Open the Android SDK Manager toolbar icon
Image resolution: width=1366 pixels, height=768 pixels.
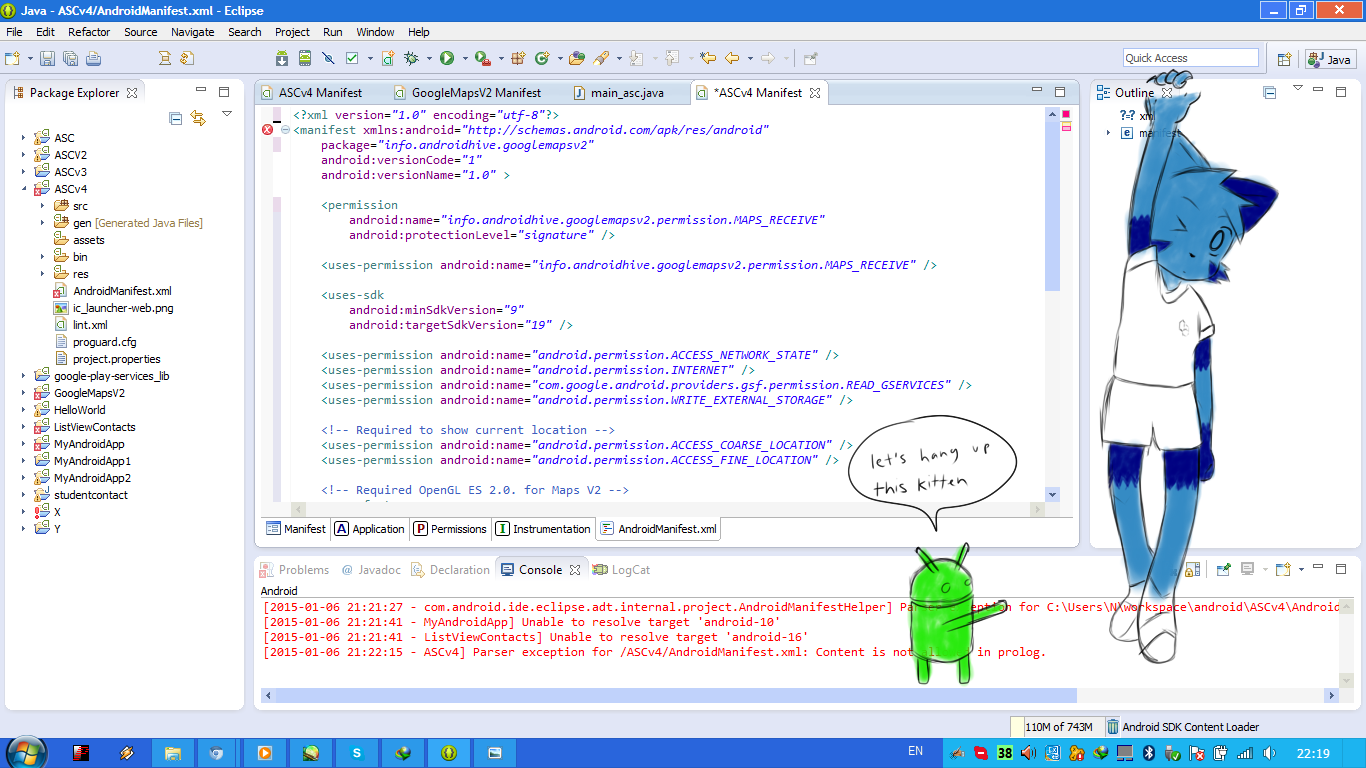point(282,59)
